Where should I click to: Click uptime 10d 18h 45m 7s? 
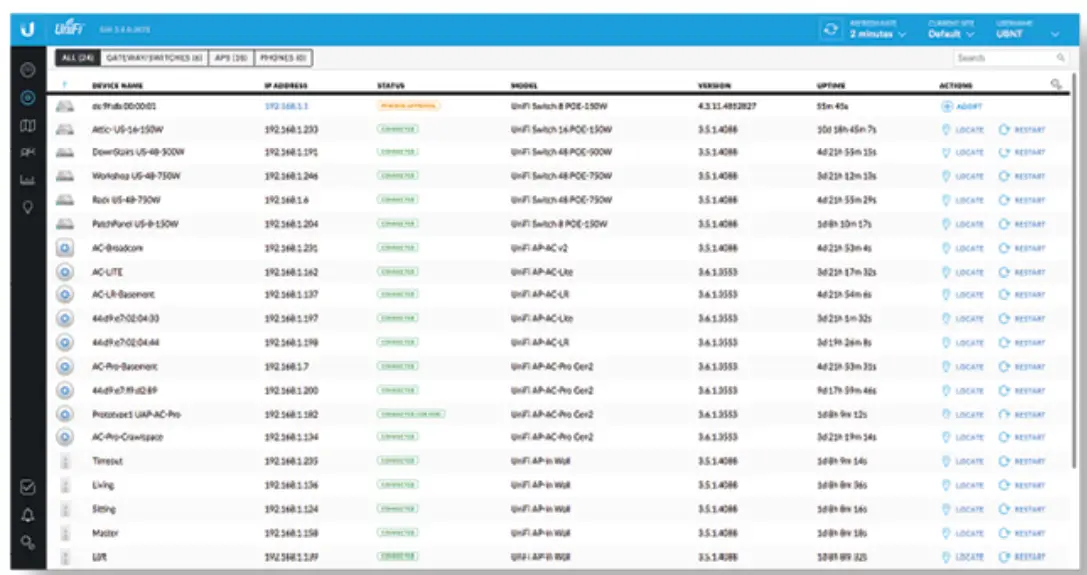coord(846,130)
